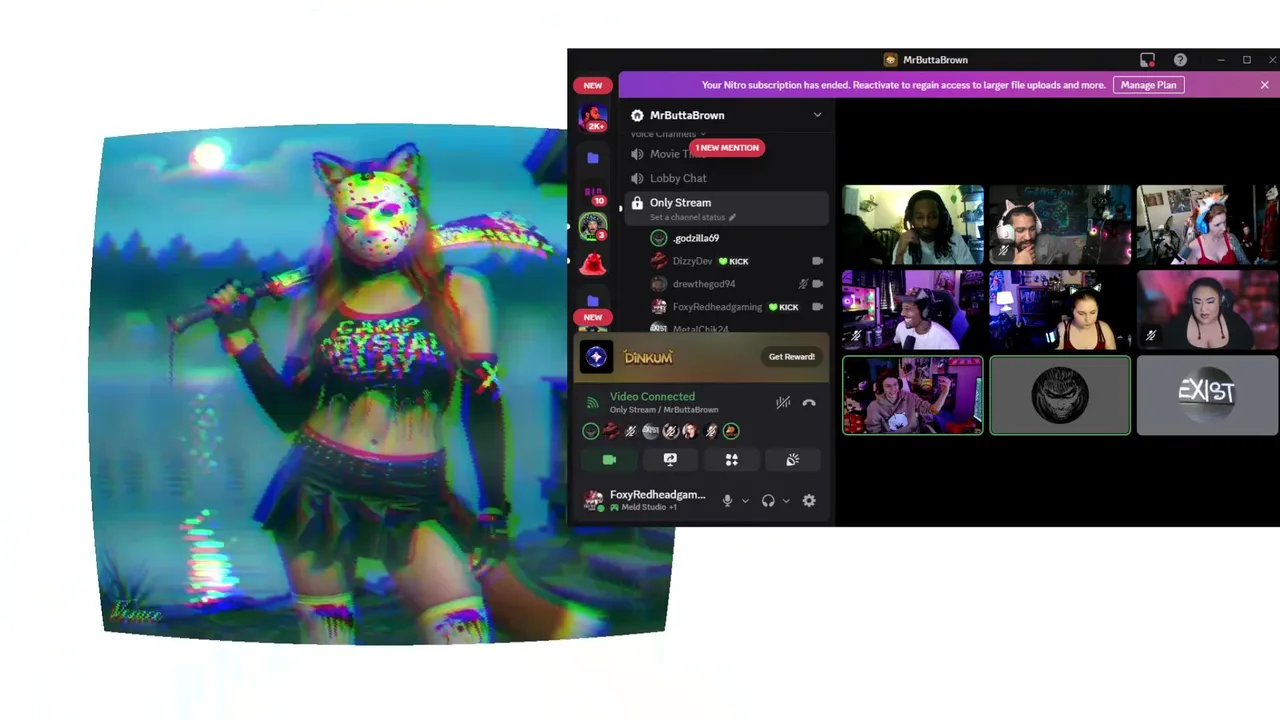
Task: Click Video Connected status text
Action: pyautogui.click(x=652, y=397)
